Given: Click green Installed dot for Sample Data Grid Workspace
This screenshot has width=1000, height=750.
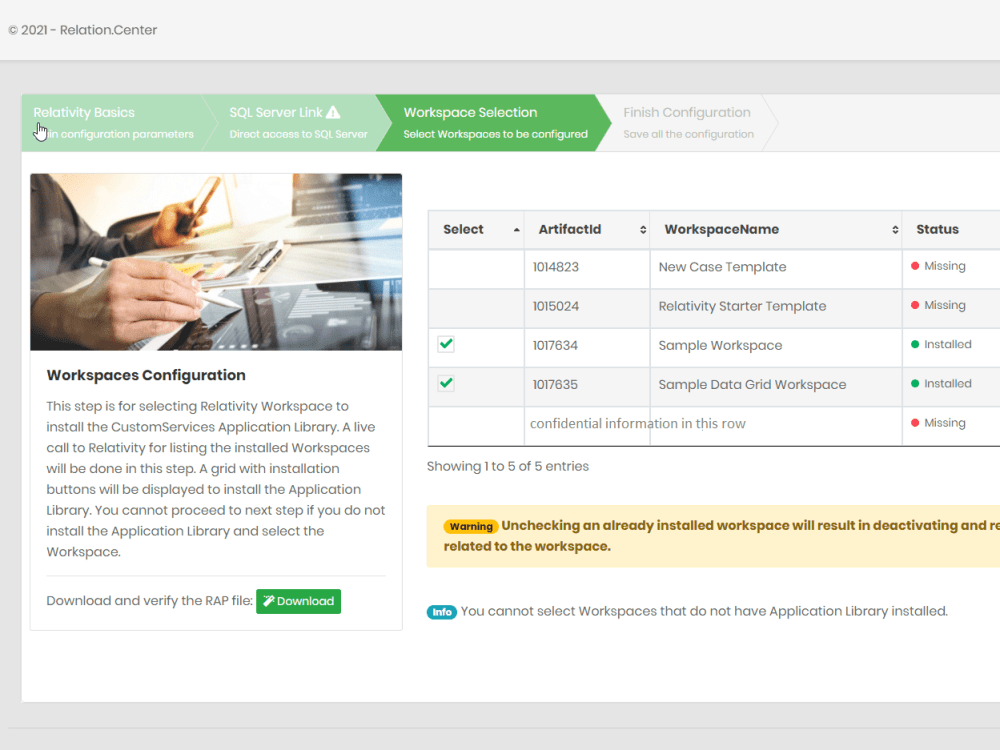Looking at the screenshot, I should (915, 384).
